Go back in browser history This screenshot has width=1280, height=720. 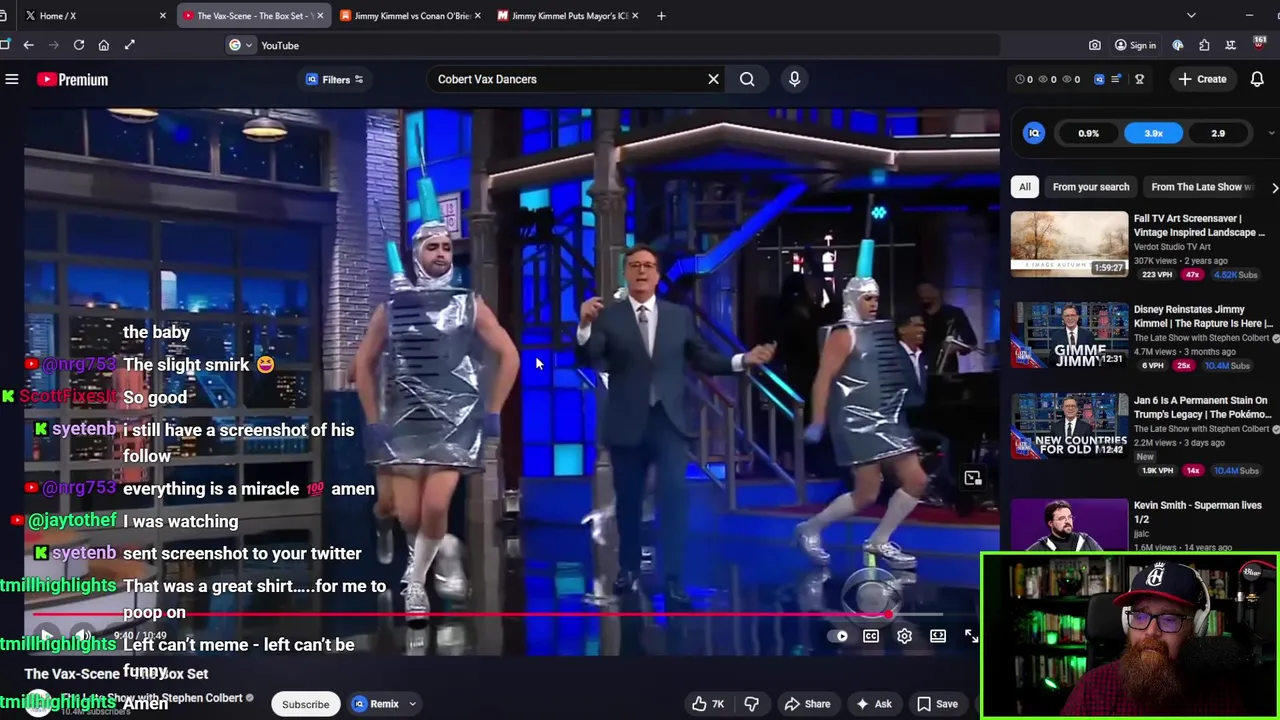pos(28,45)
